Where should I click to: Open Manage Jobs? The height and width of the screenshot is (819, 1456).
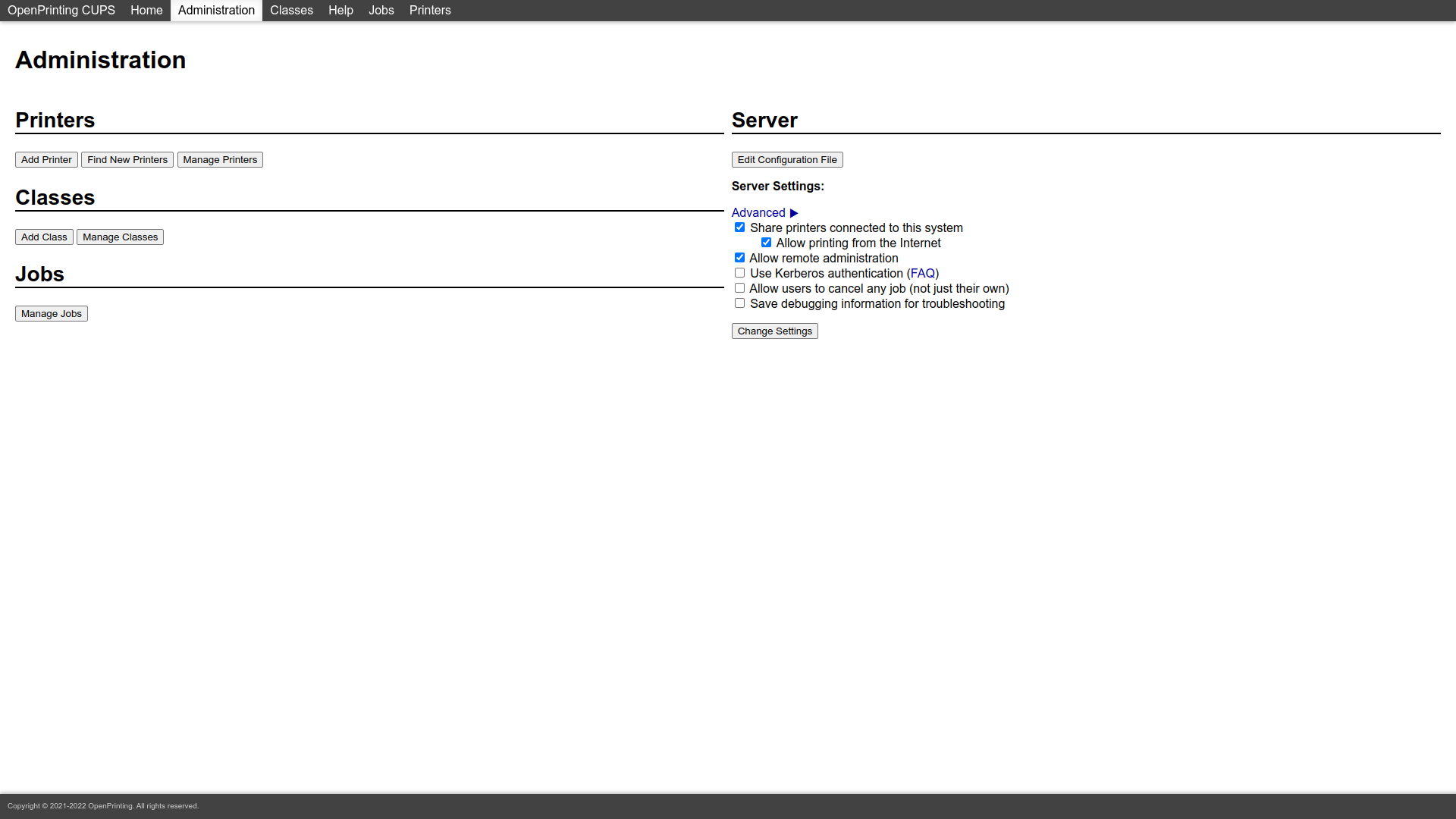click(51, 314)
